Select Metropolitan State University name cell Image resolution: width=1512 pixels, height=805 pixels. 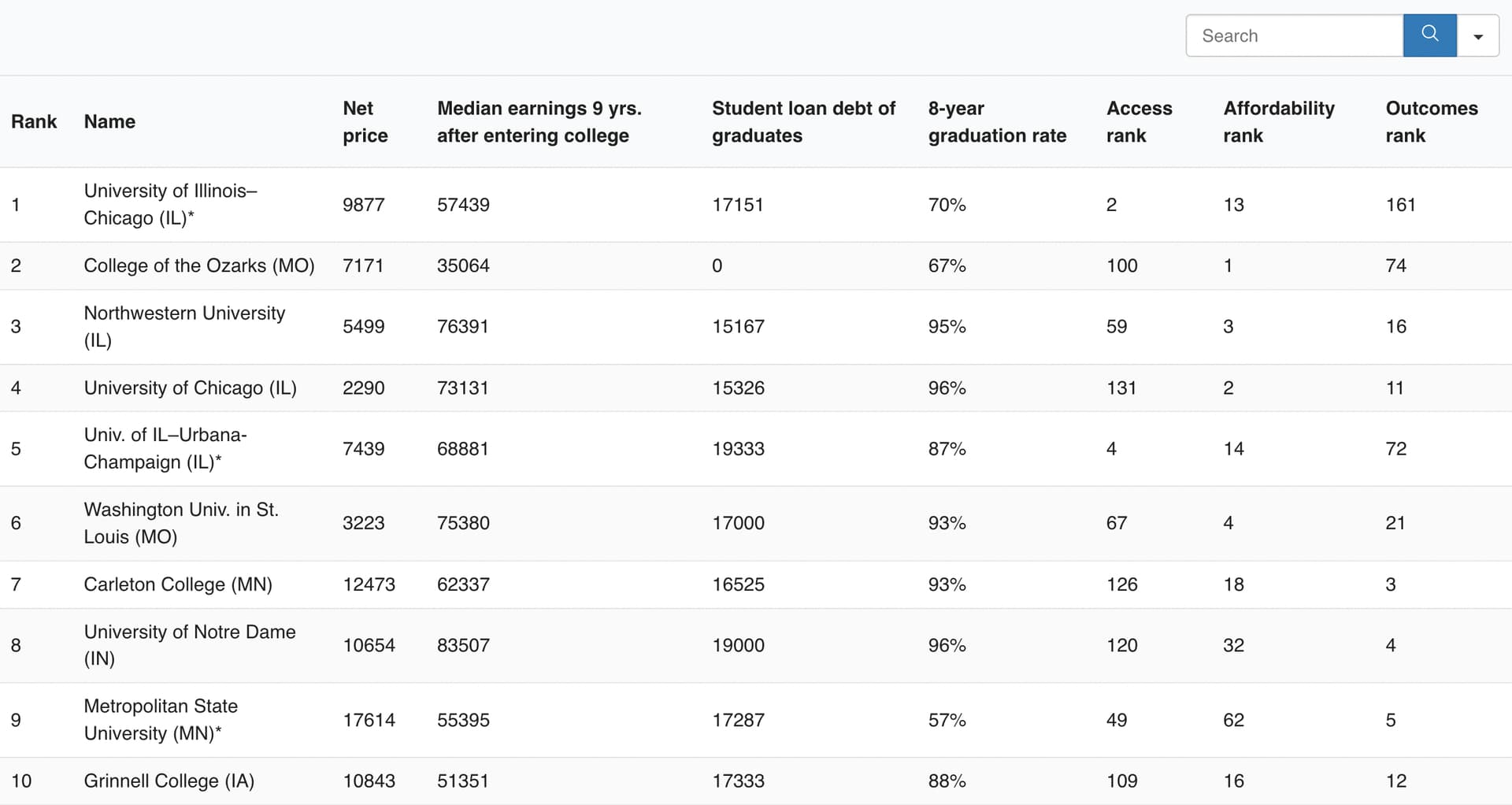[x=161, y=719]
